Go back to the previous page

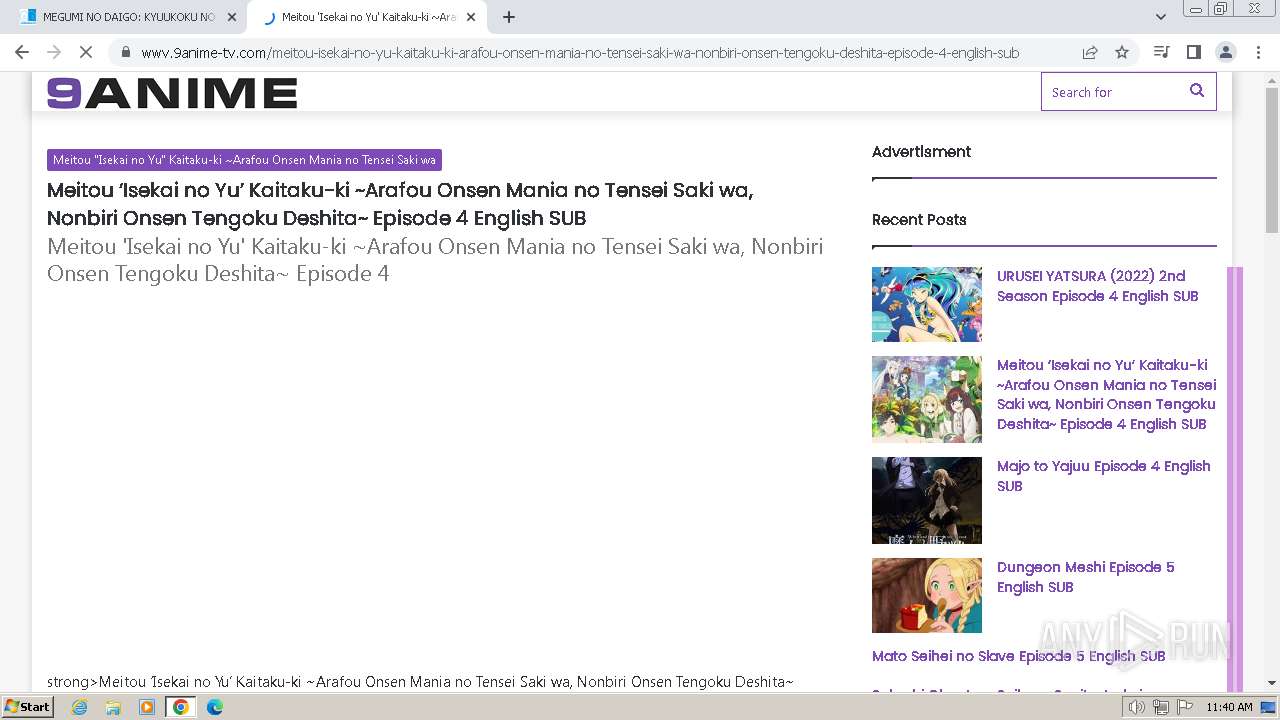click(22, 52)
